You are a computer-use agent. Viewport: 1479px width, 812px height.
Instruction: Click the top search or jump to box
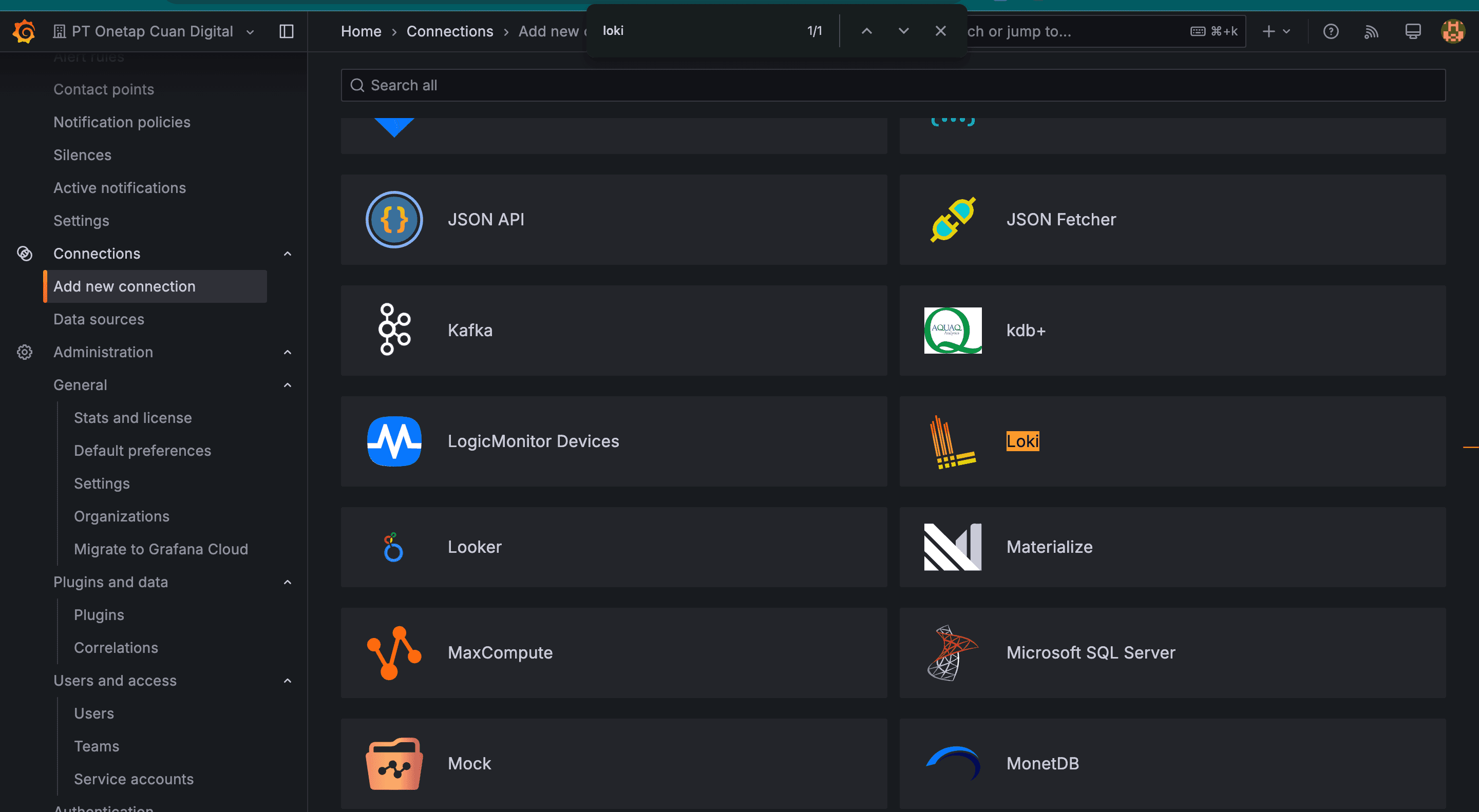pos(1105,31)
